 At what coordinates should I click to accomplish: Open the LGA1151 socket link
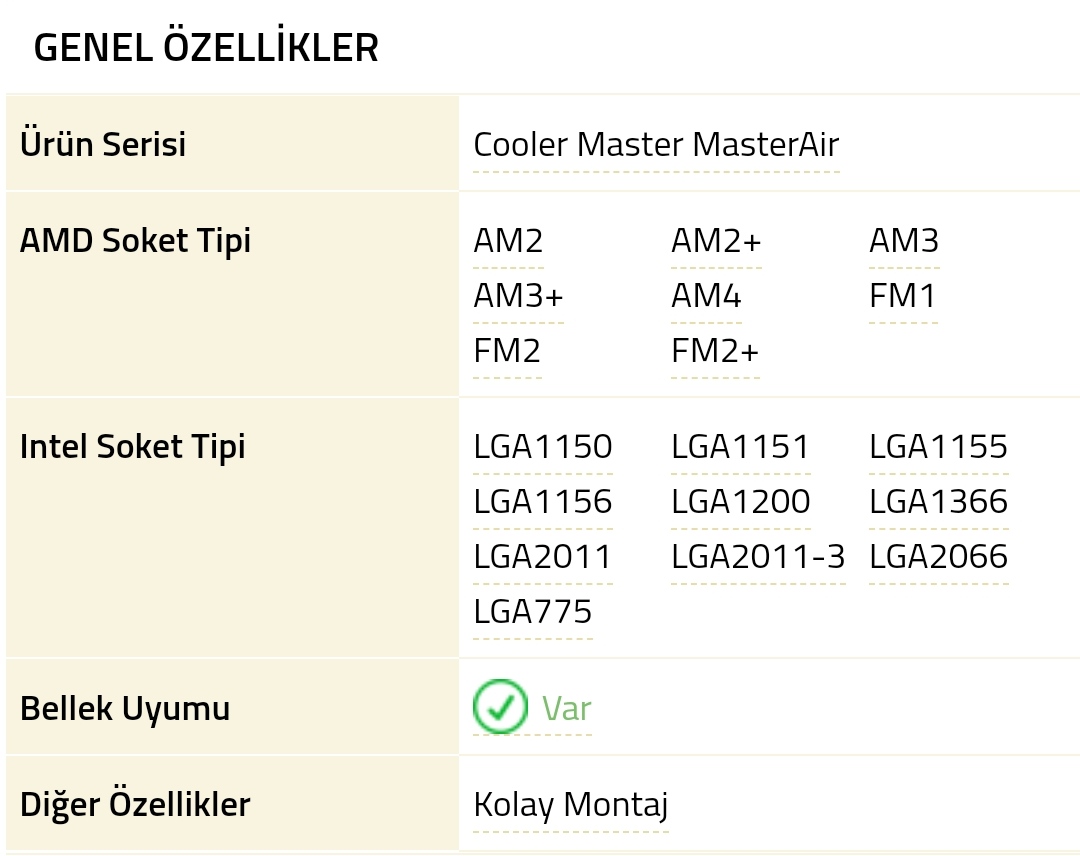coord(741,447)
